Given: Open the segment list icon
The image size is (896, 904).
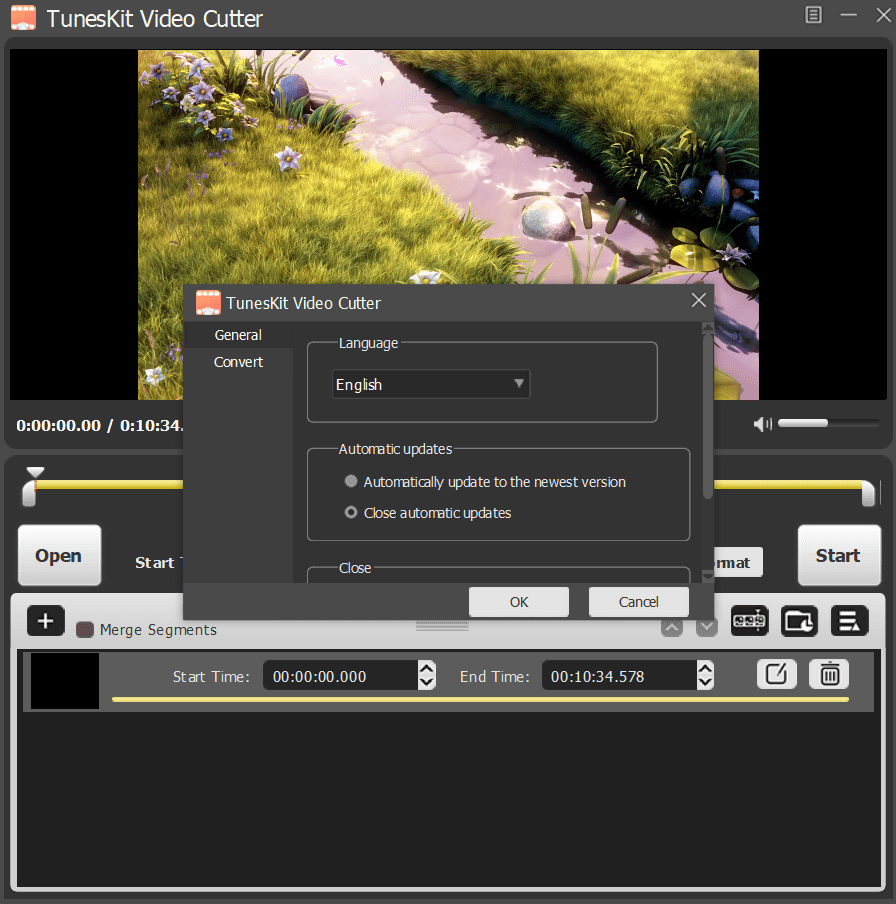Looking at the screenshot, I should [x=849, y=621].
